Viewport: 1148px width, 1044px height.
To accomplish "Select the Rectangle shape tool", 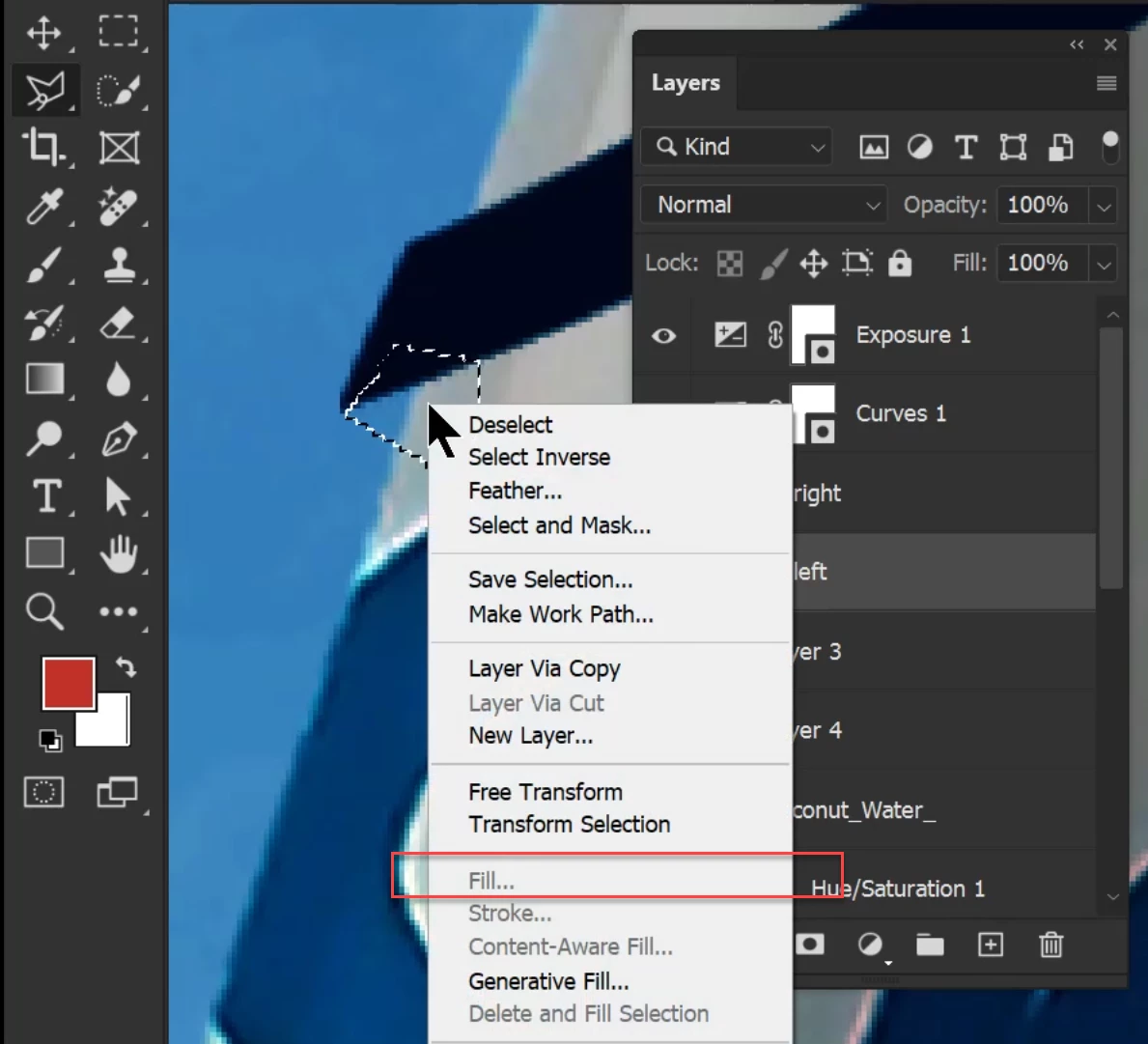I will pos(44,552).
